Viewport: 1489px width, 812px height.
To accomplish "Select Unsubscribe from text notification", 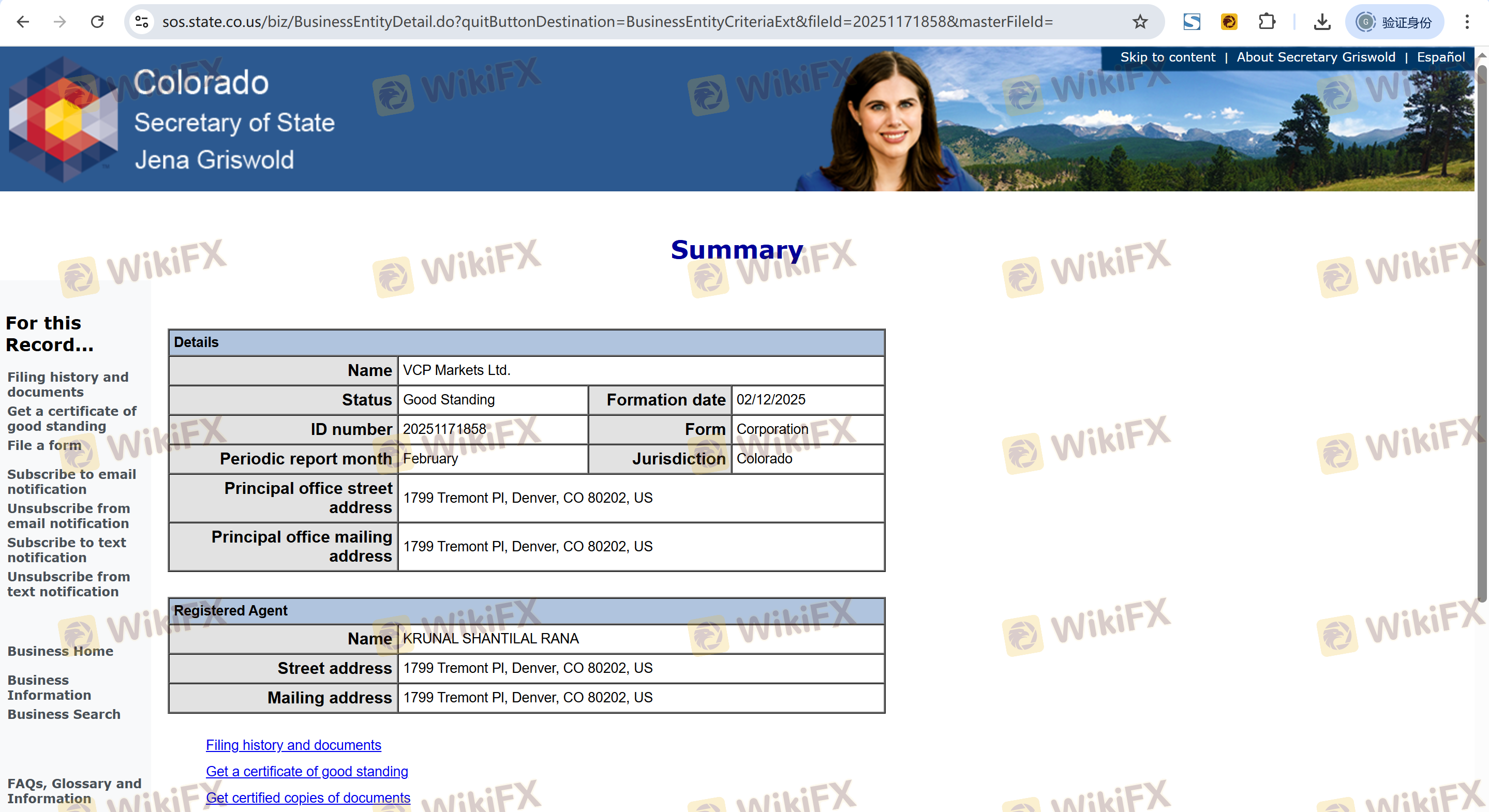I will point(68,584).
